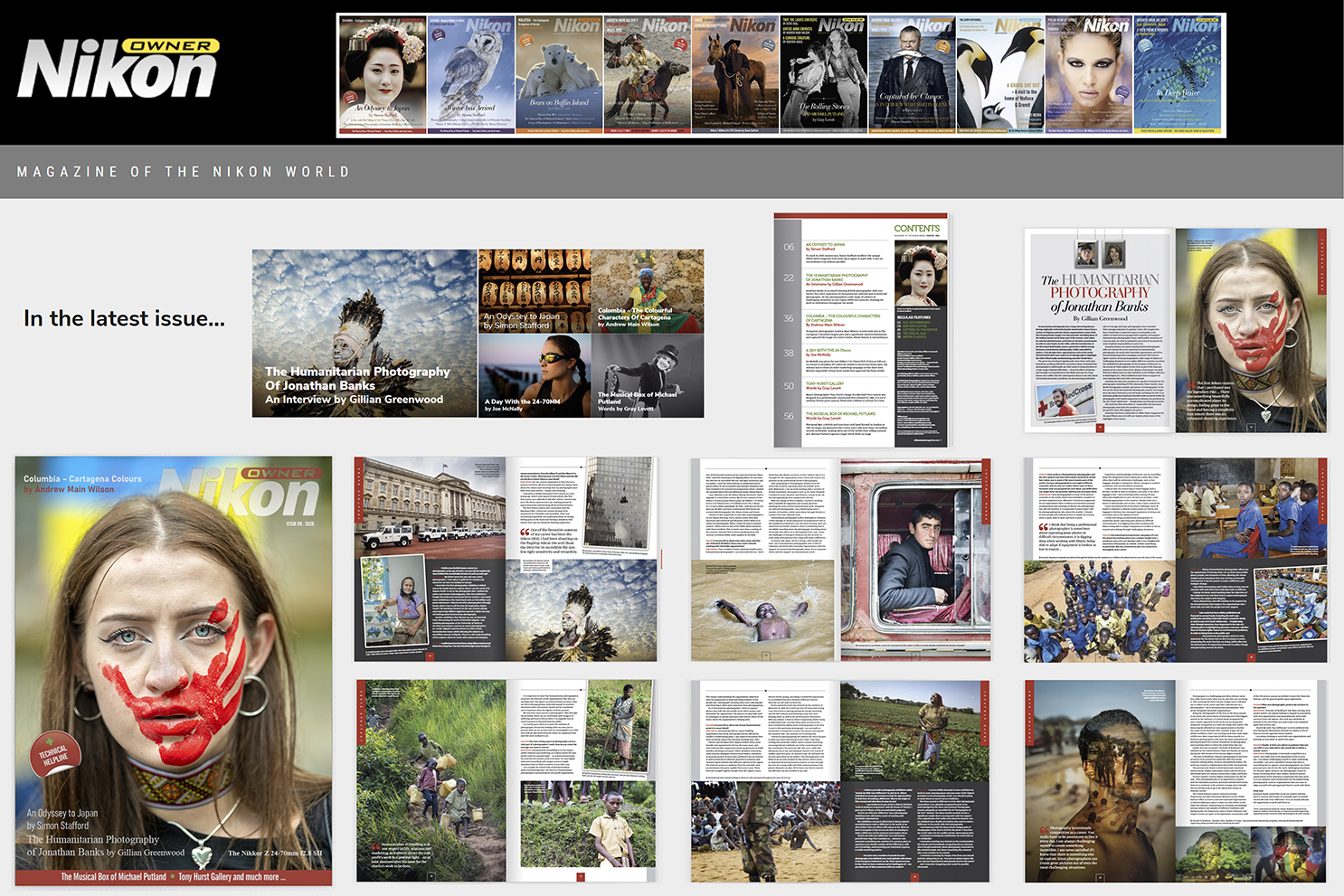1344x896 pixels.
Task: Click 'A Day With the 24-70MM' tile
Action: click(534, 376)
